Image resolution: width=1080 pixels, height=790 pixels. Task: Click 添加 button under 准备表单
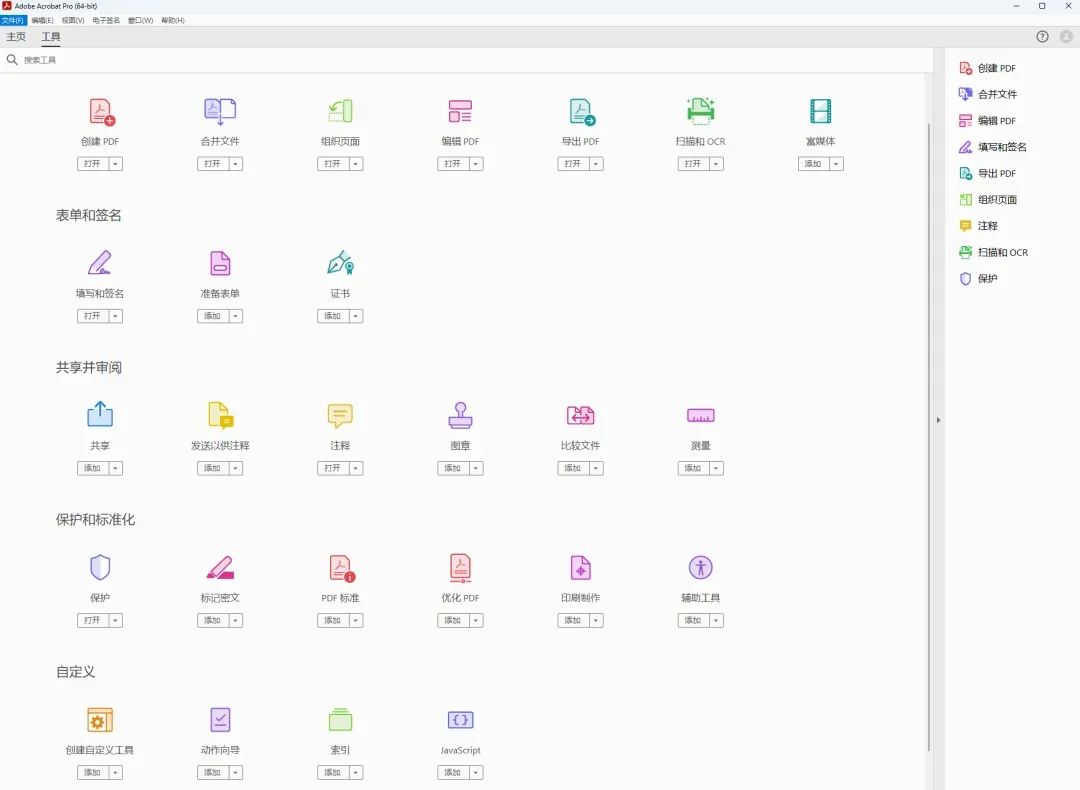coord(213,316)
